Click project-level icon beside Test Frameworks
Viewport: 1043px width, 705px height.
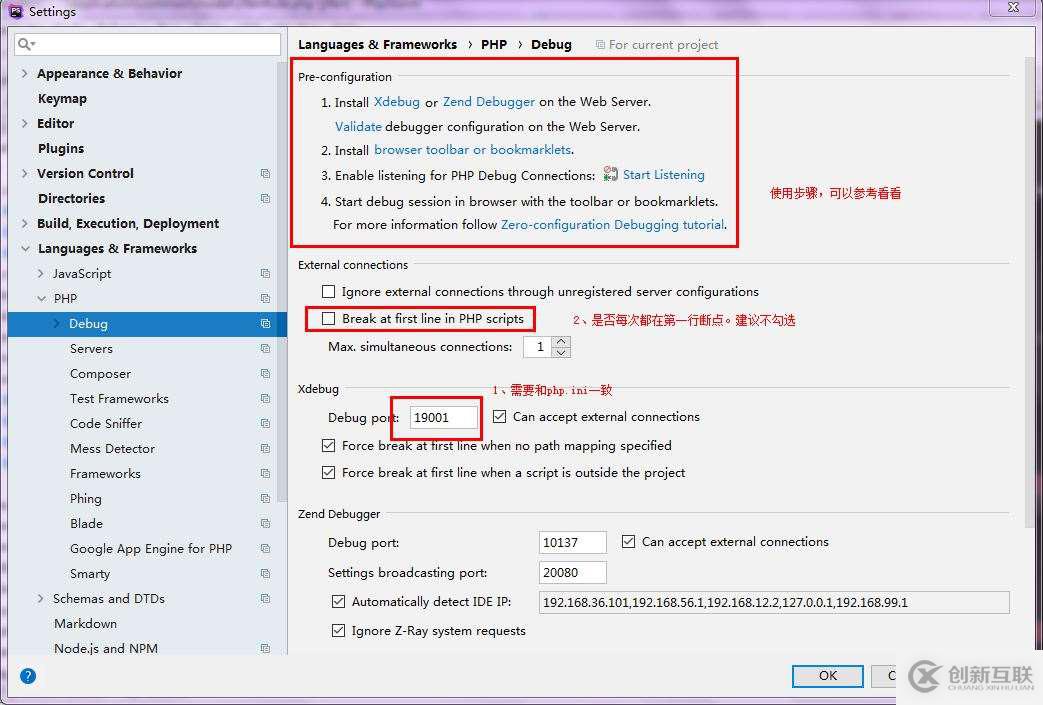pyautogui.click(x=265, y=398)
